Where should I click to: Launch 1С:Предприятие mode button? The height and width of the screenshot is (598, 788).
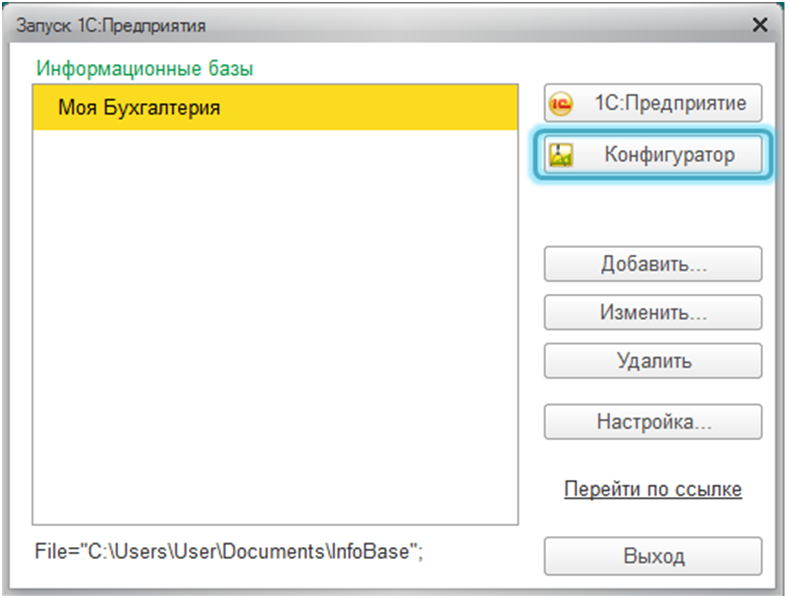pos(653,103)
